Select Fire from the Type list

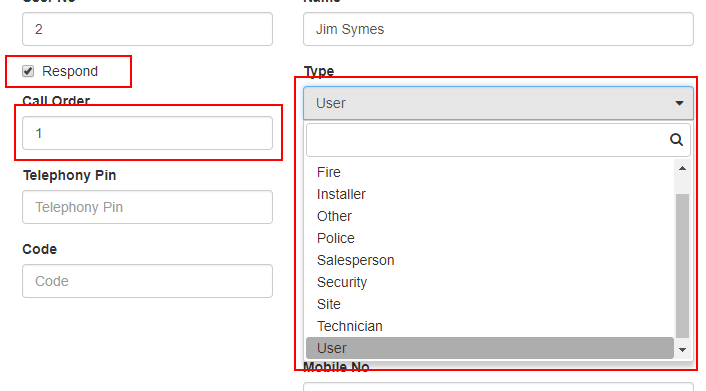click(x=490, y=172)
